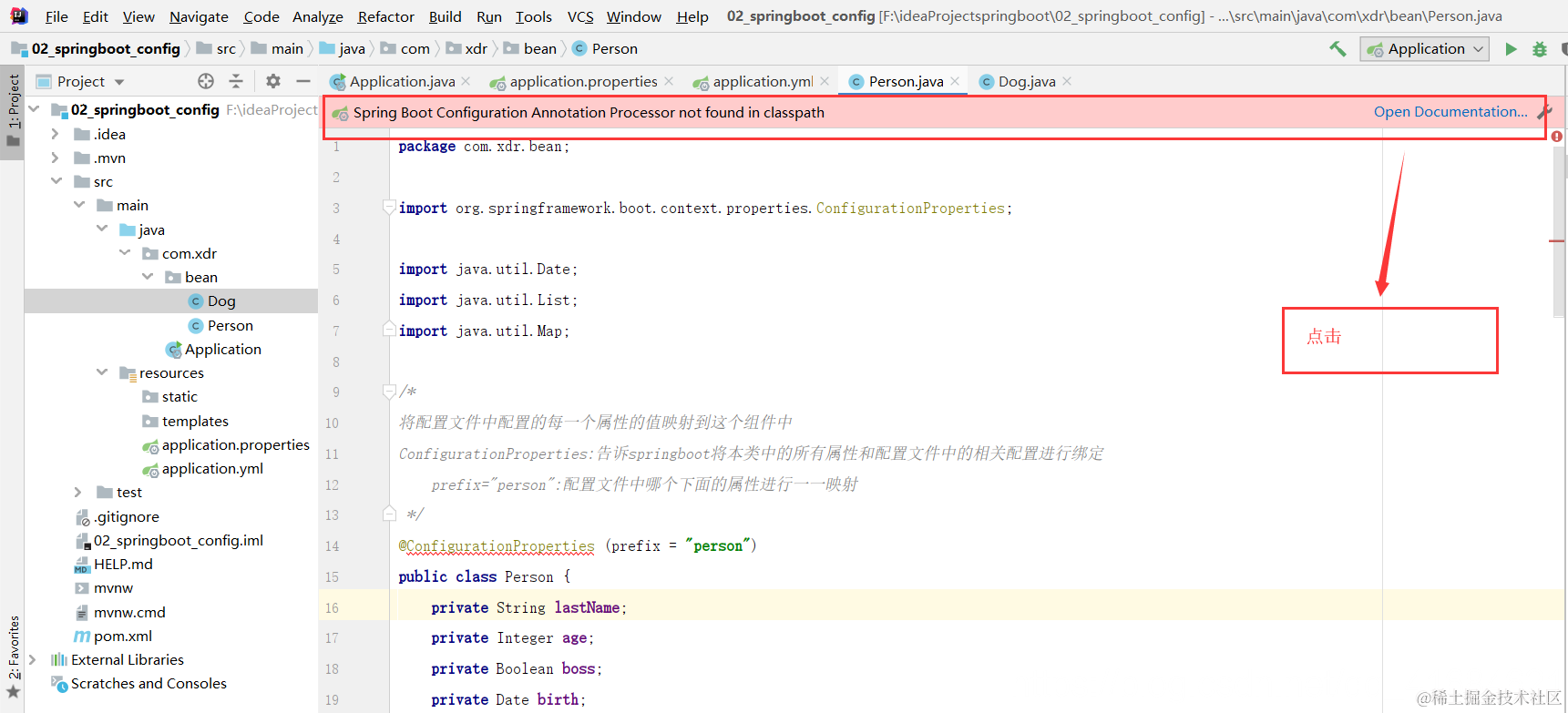The image size is (1568, 713).
Task: Close the application.properties tab
Action: click(669, 81)
